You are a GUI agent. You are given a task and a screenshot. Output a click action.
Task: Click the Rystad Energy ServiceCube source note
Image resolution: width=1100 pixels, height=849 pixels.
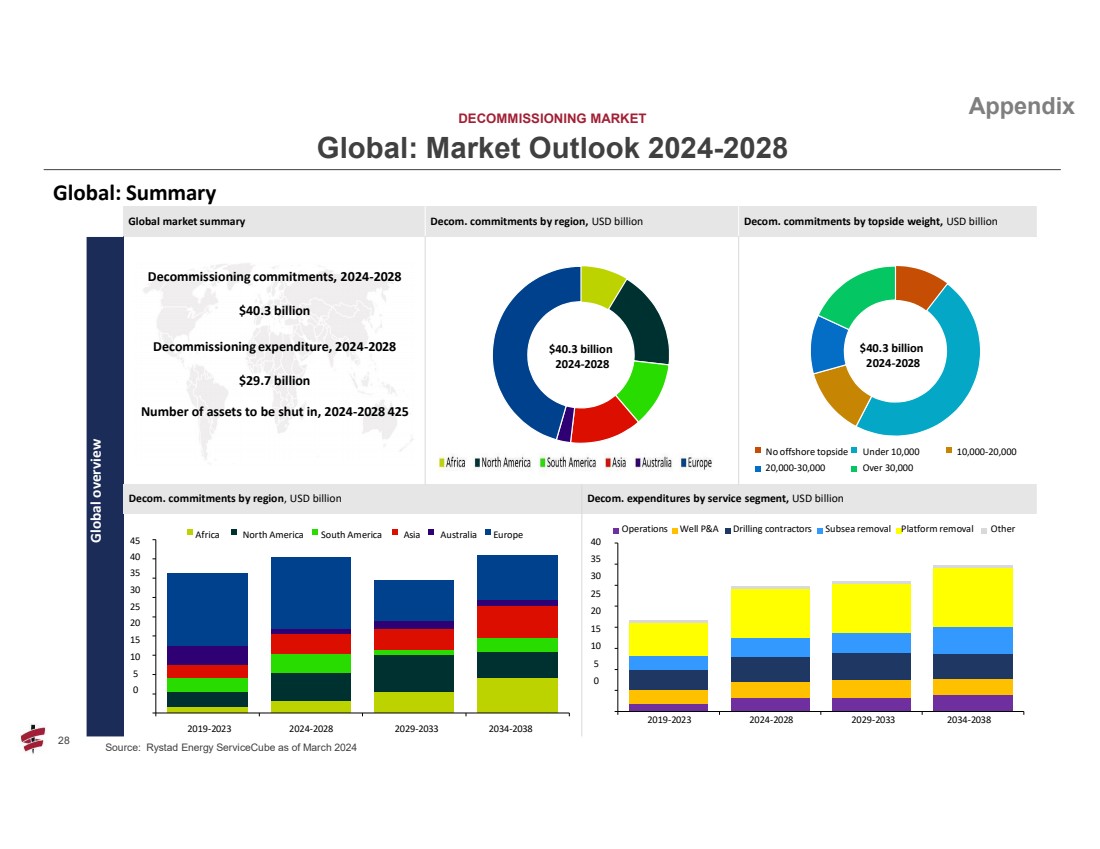click(231, 748)
